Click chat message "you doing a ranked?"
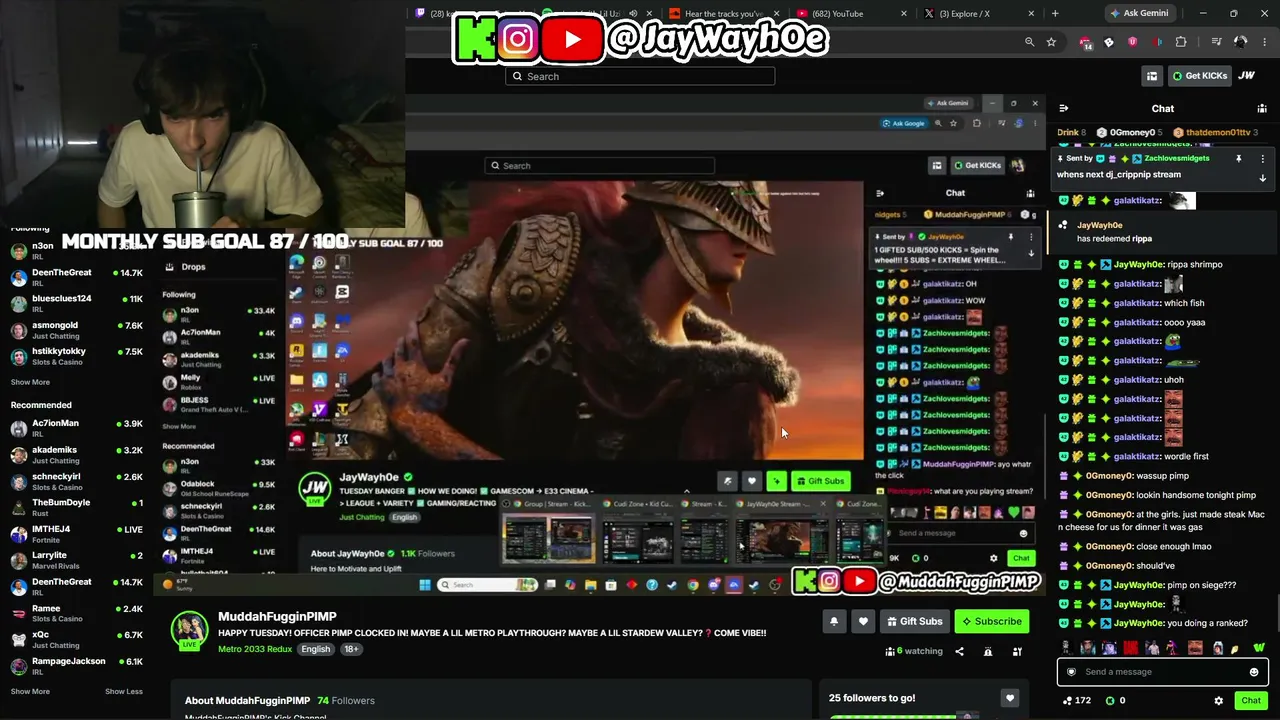 1207,623
